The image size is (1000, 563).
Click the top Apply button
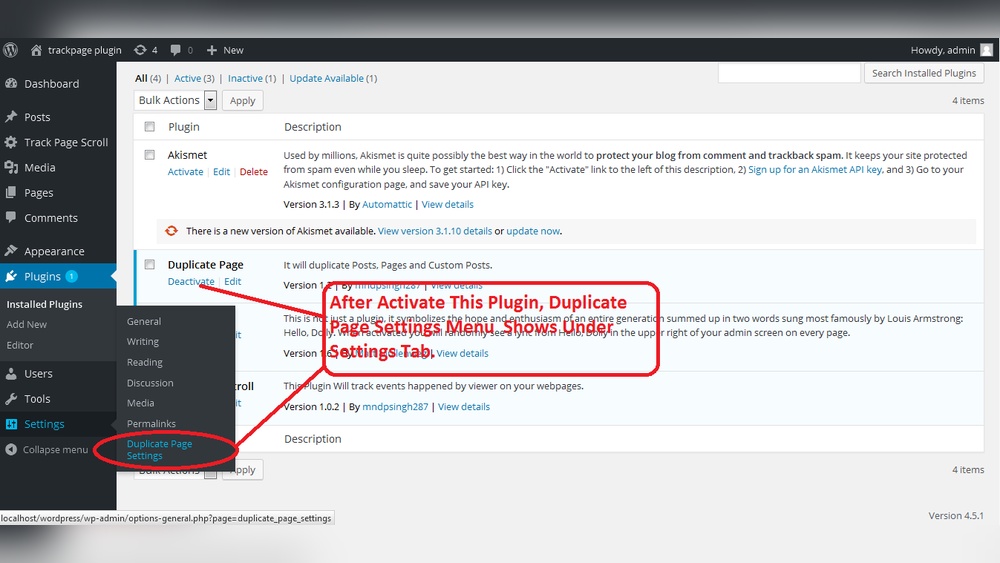coord(242,100)
